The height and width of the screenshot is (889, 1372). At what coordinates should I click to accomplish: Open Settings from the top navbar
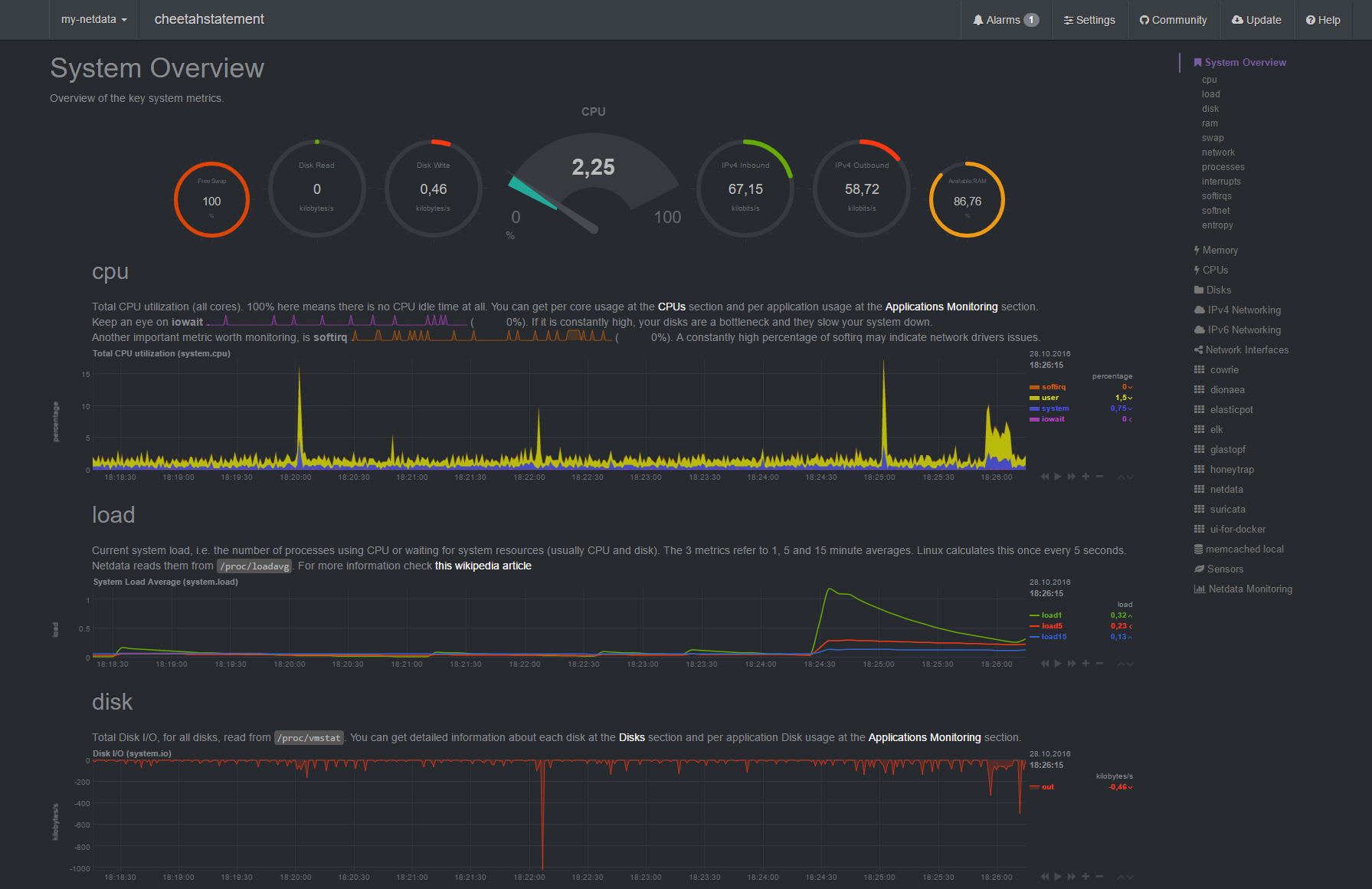pos(1089,20)
